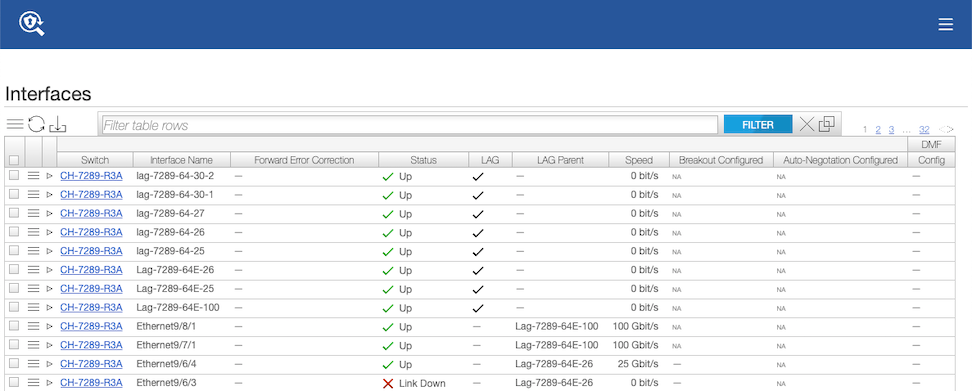
Task: Open row menu for Ethernet9/7/1
Action: (33, 345)
